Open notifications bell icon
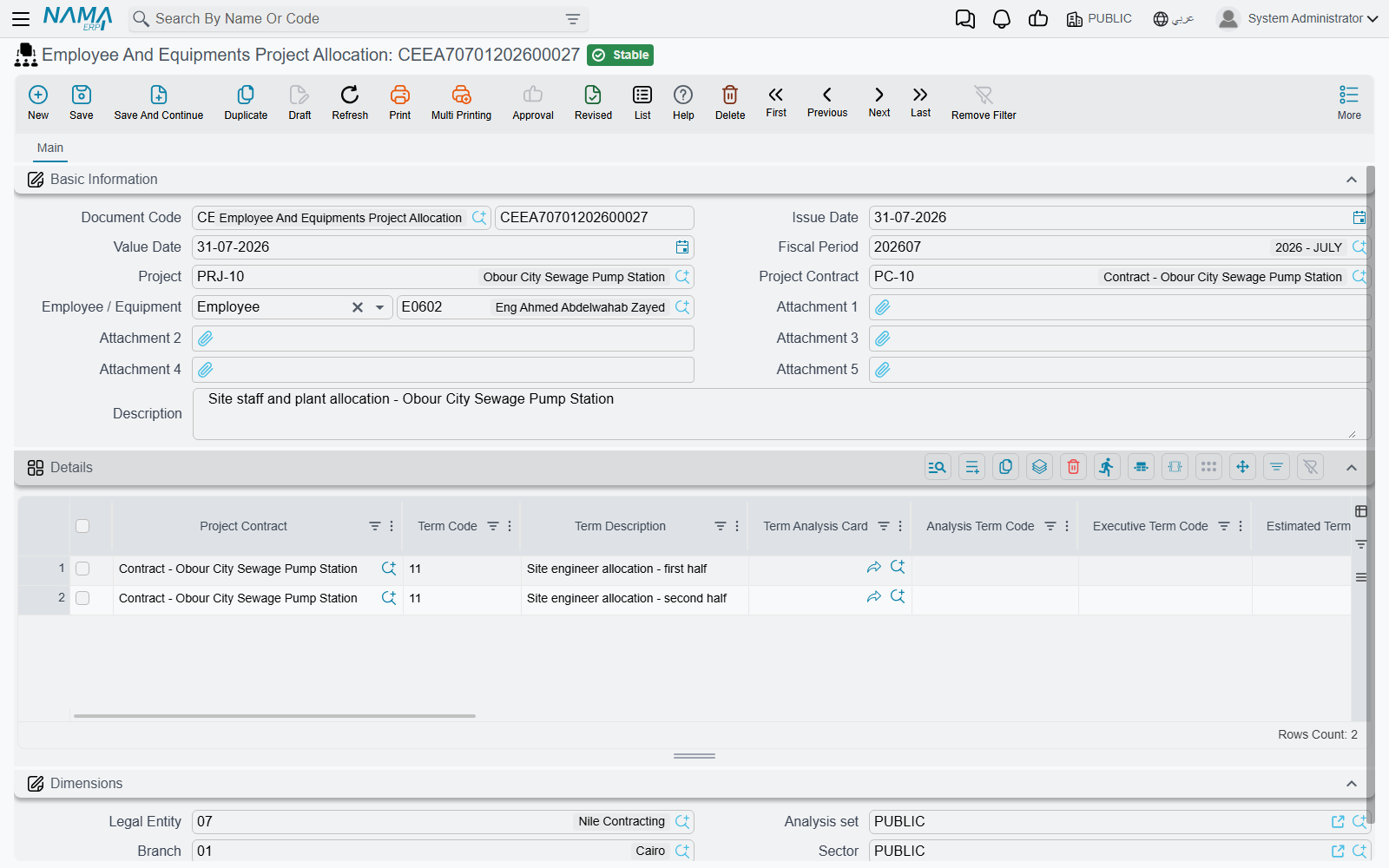The image size is (1389, 868). click(1002, 18)
